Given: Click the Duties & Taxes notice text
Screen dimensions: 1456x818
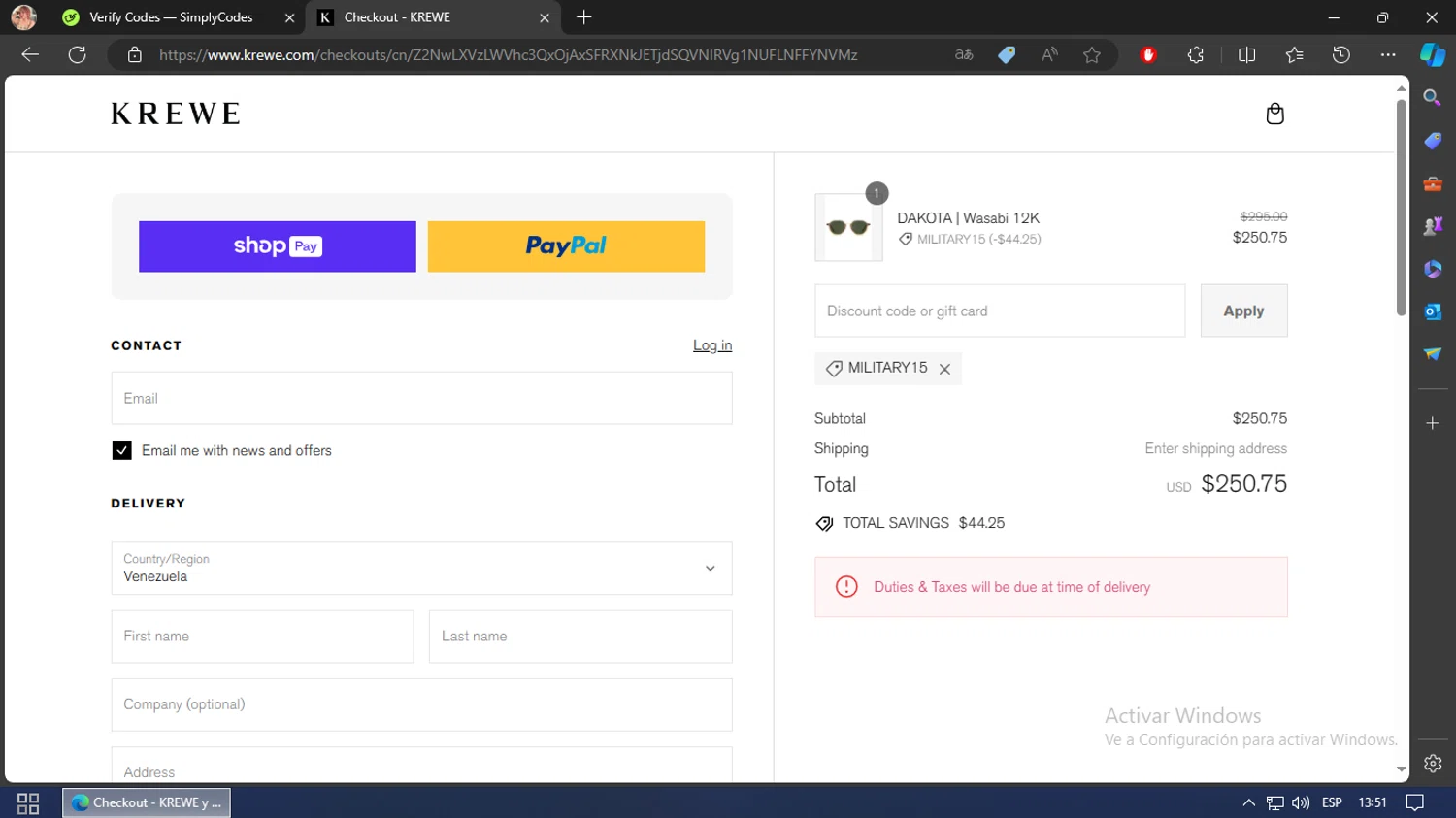Looking at the screenshot, I should pos(1011,587).
